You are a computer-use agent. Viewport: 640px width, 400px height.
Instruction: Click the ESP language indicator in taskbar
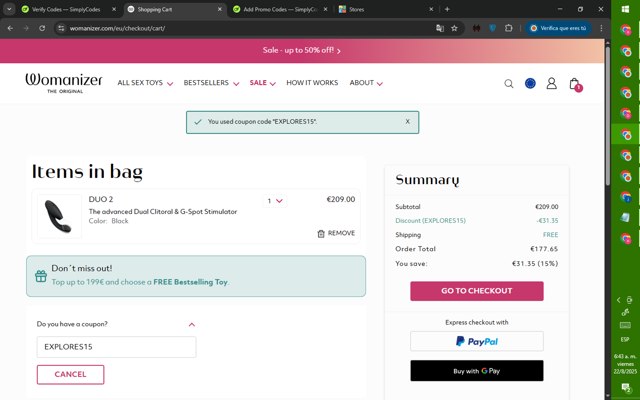click(x=625, y=340)
